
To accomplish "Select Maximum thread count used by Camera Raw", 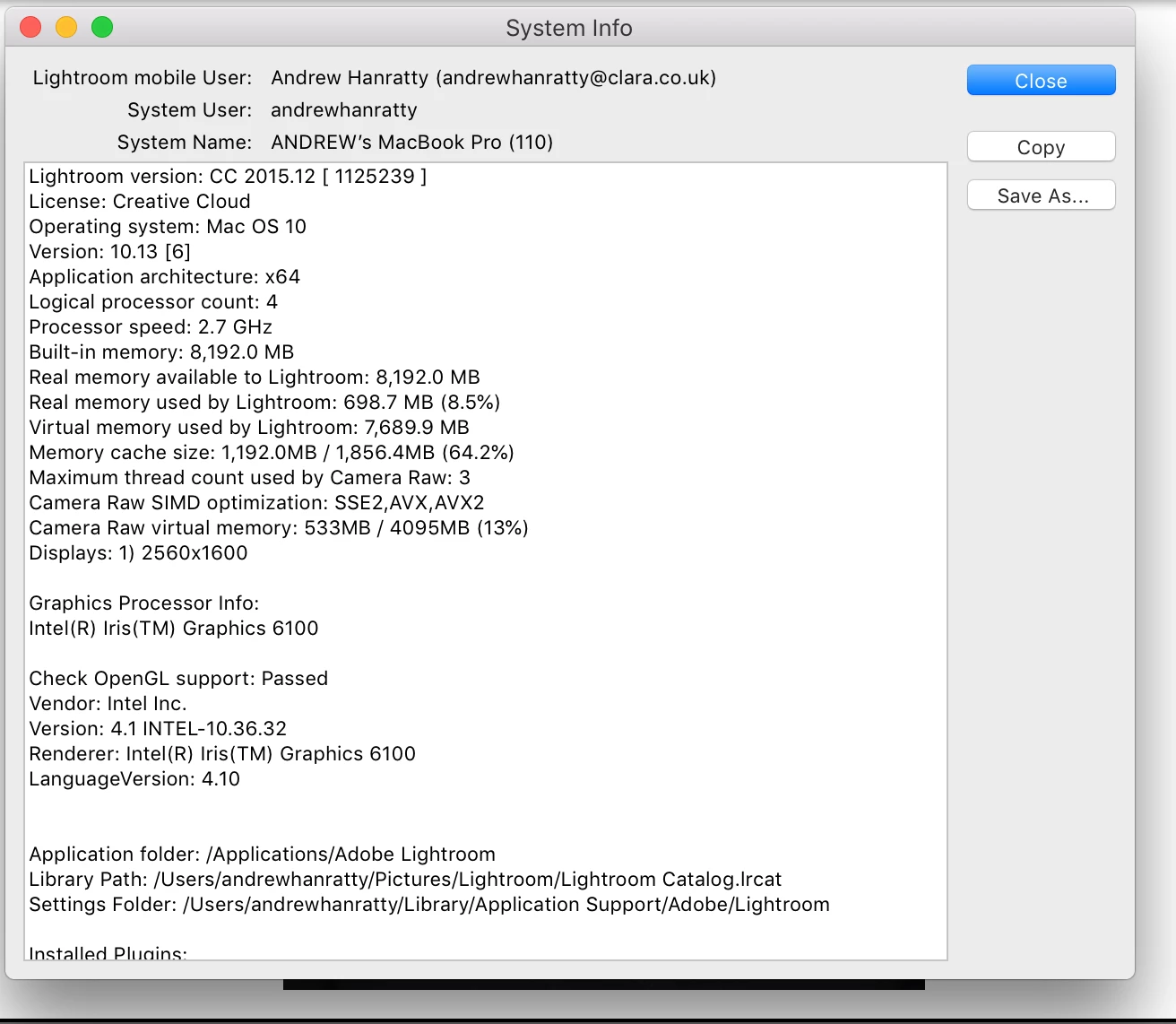I will coord(250,477).
